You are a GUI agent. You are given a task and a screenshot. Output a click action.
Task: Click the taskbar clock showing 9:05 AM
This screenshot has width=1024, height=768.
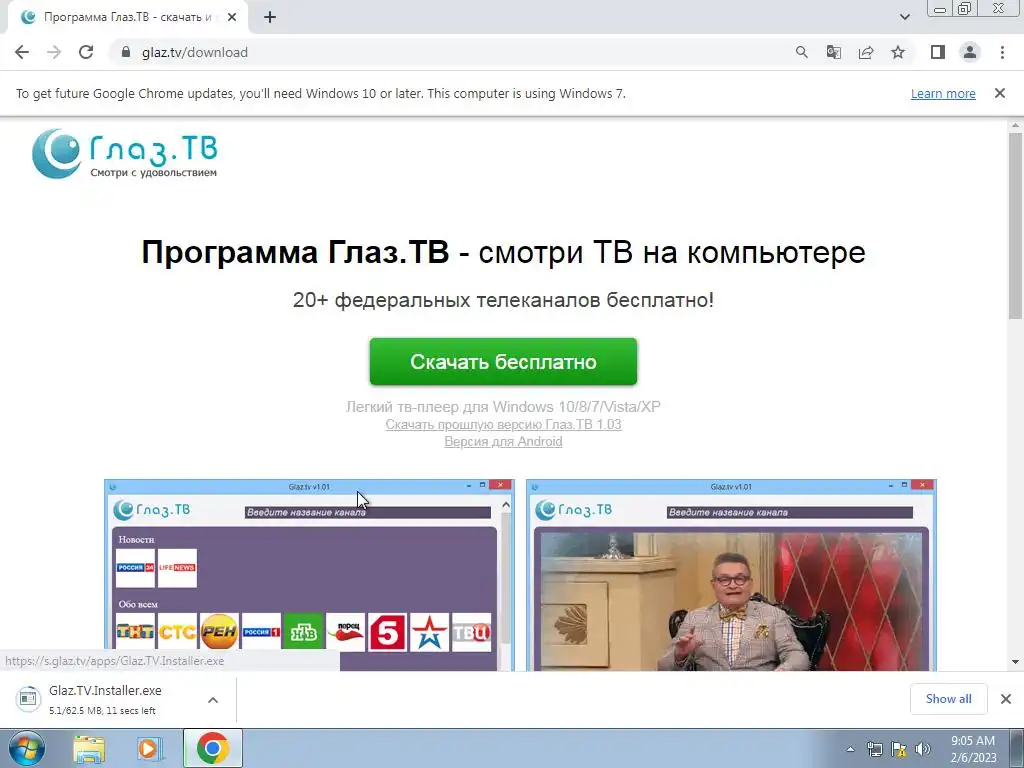point(973,749)
